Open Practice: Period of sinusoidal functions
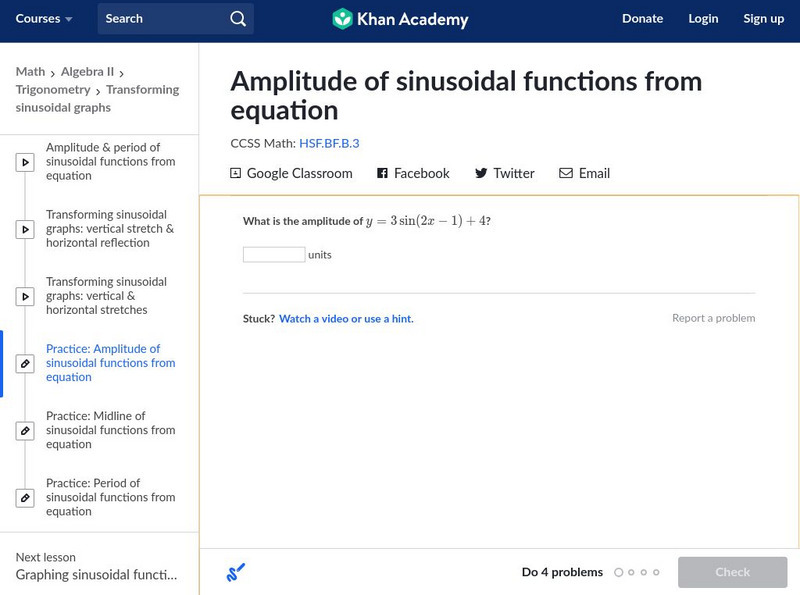Screen dimensions: 800x595 (x=110, y=497)
